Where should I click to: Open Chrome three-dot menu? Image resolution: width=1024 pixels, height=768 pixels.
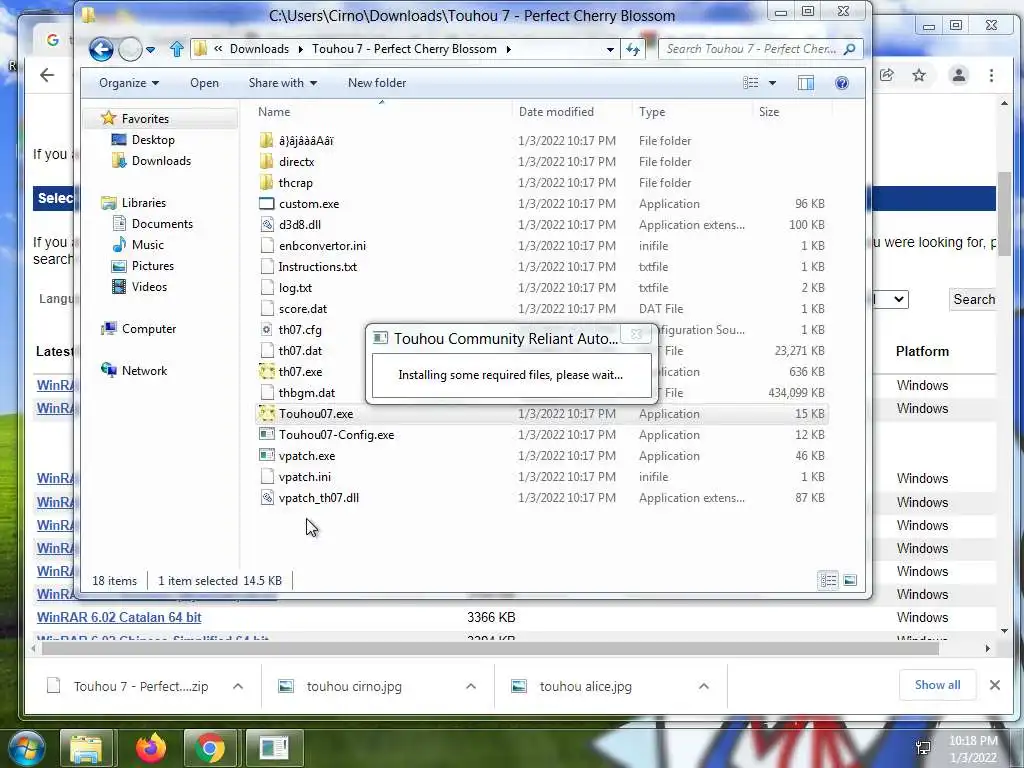[x=991, y=75]
